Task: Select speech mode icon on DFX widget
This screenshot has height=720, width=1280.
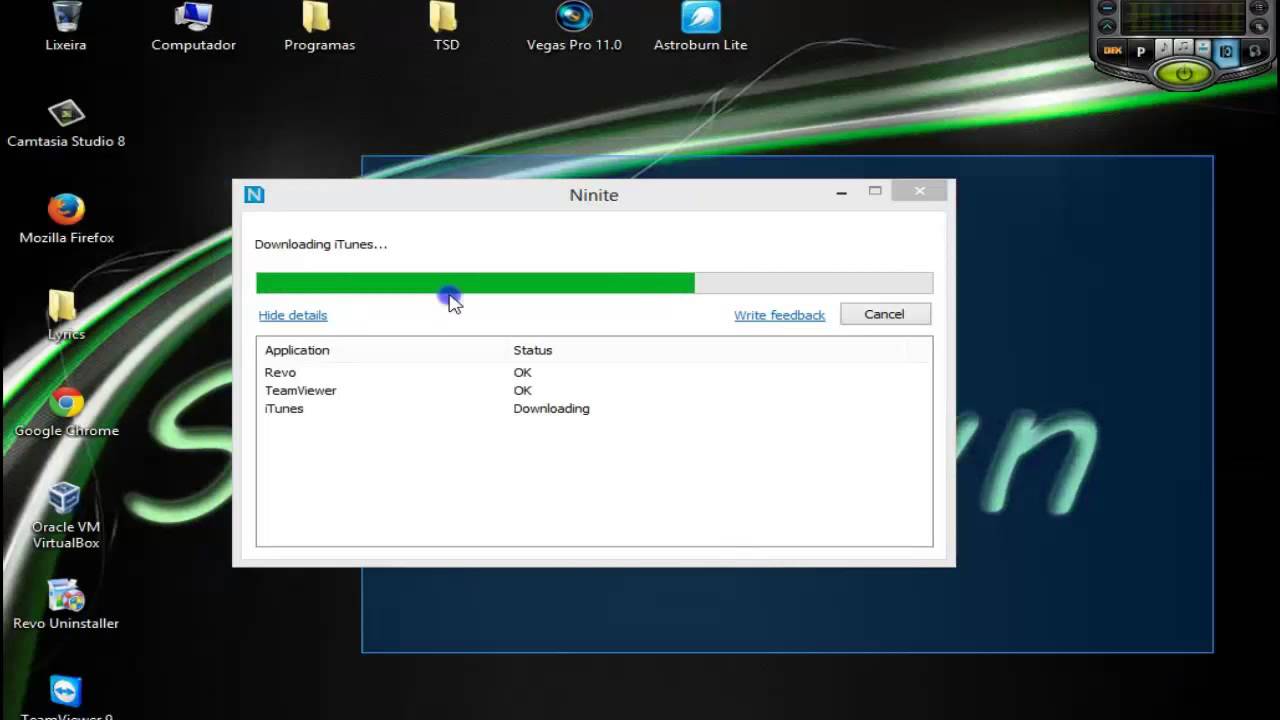Action: tap(1203, 48)
